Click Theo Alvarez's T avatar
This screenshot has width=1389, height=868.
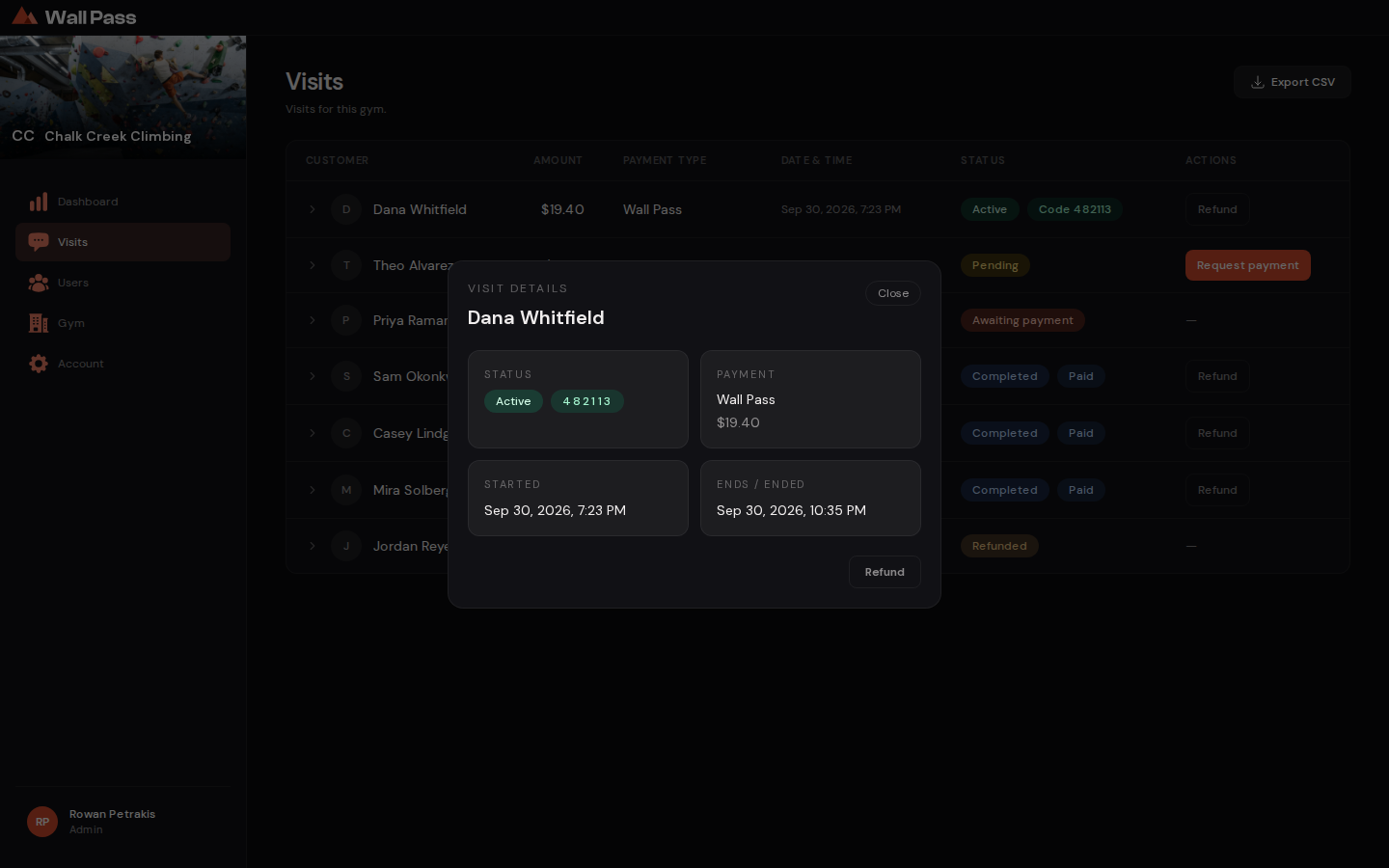346,265
